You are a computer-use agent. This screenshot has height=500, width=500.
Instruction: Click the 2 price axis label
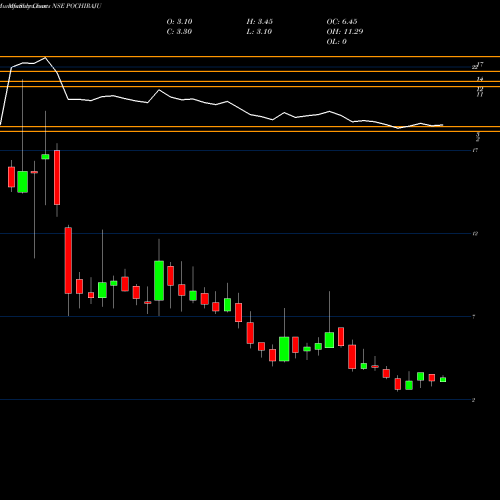(x=474, y=400)
